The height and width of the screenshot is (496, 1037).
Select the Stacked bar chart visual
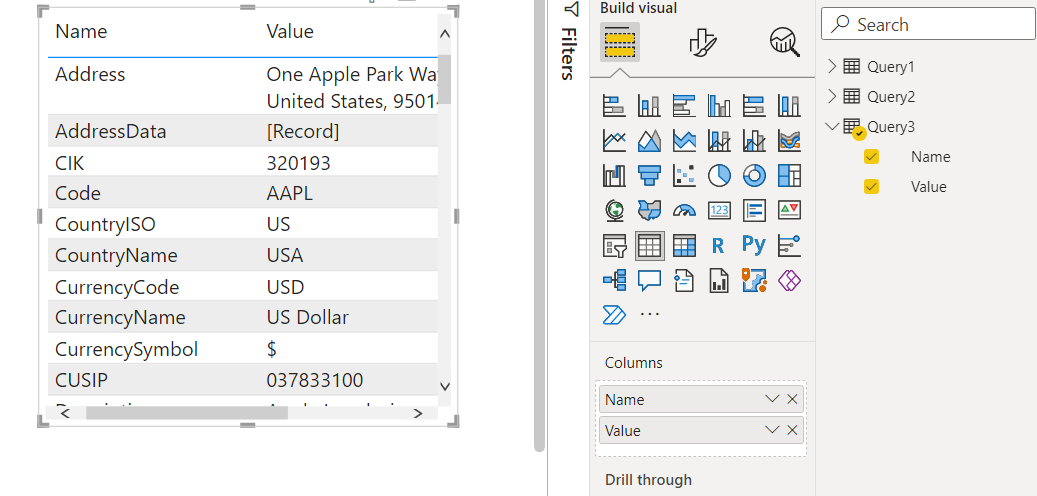click(x=614, y=104)
